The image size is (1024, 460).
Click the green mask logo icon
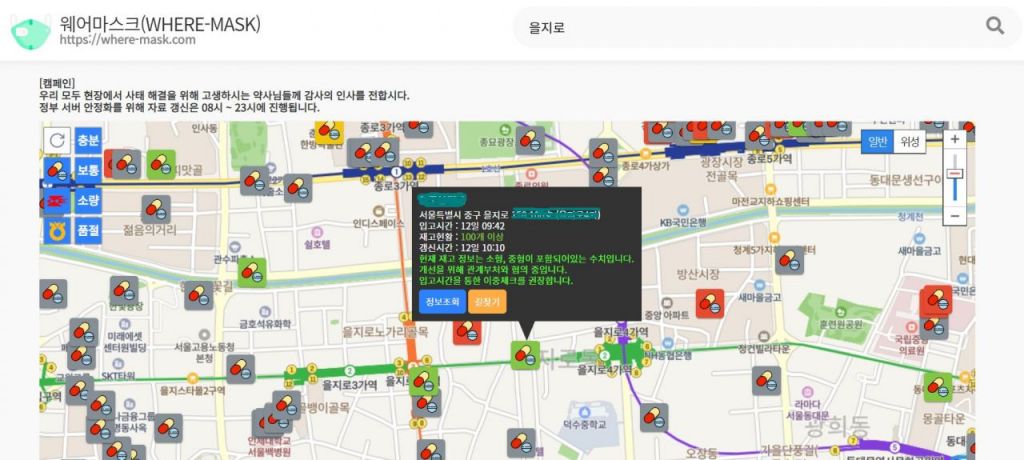click(x=30, y=28)
